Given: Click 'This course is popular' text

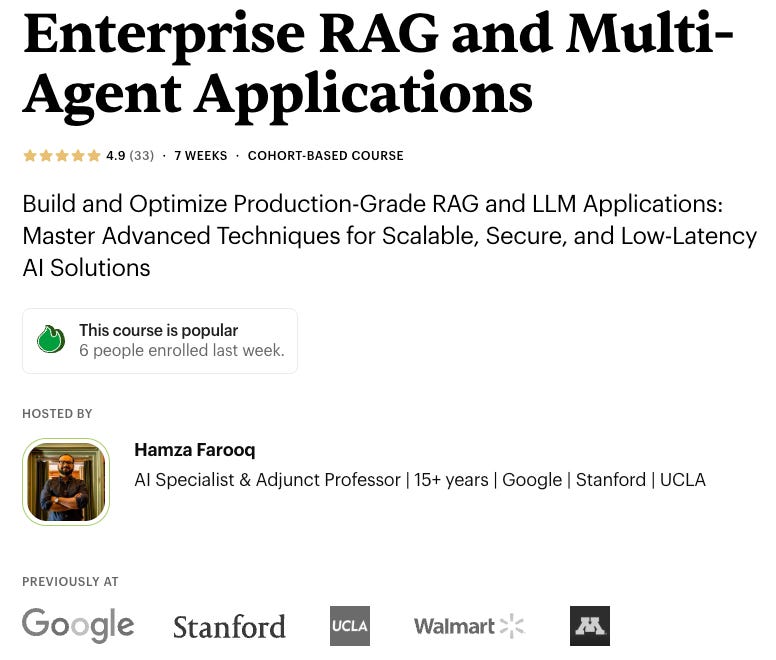Looking at the screenshot, I should pyautogui.click(x=158, y=330).
